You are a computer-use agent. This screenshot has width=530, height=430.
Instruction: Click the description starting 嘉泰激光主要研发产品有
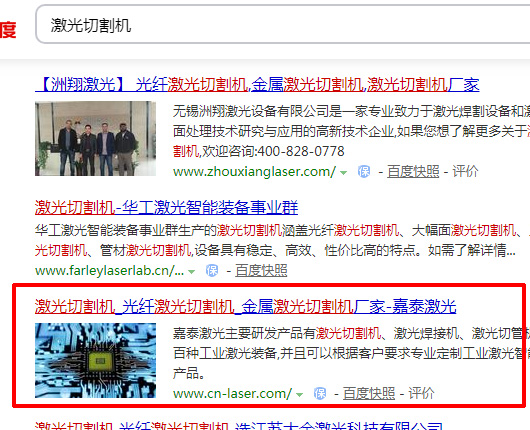[352, 353]
